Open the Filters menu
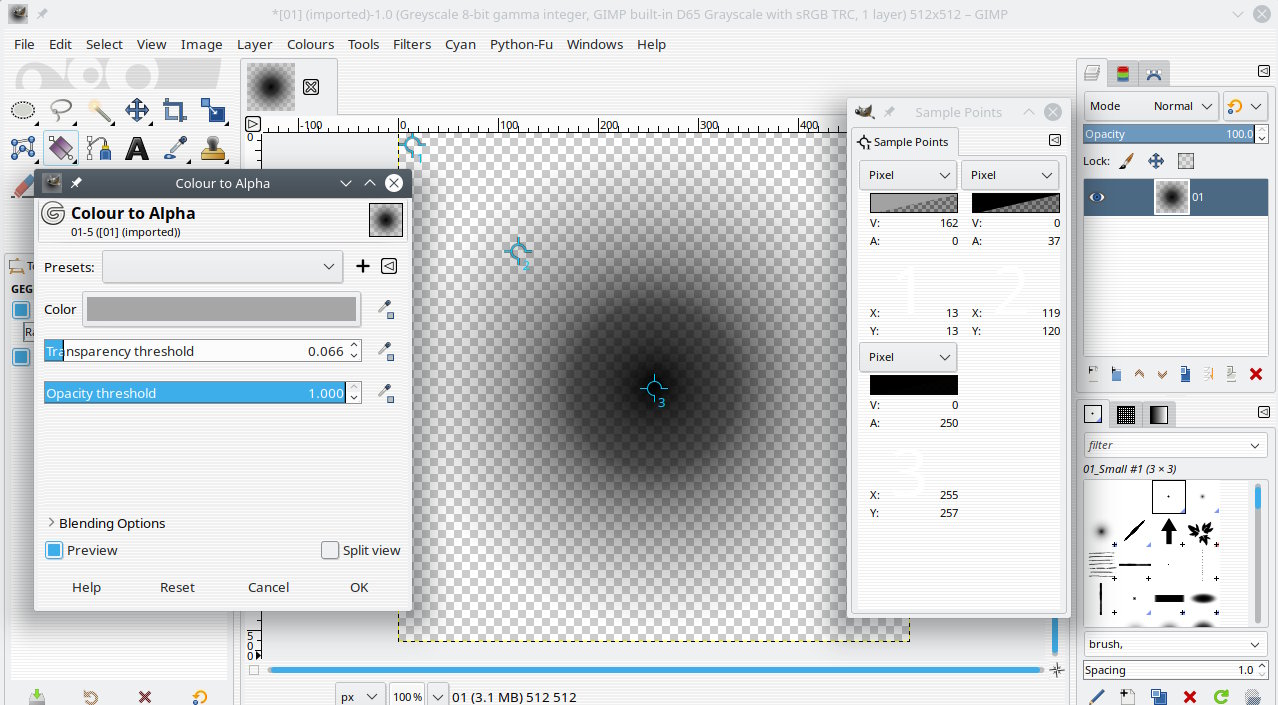This screenshot has height=705, width=1278. point(411,44)
